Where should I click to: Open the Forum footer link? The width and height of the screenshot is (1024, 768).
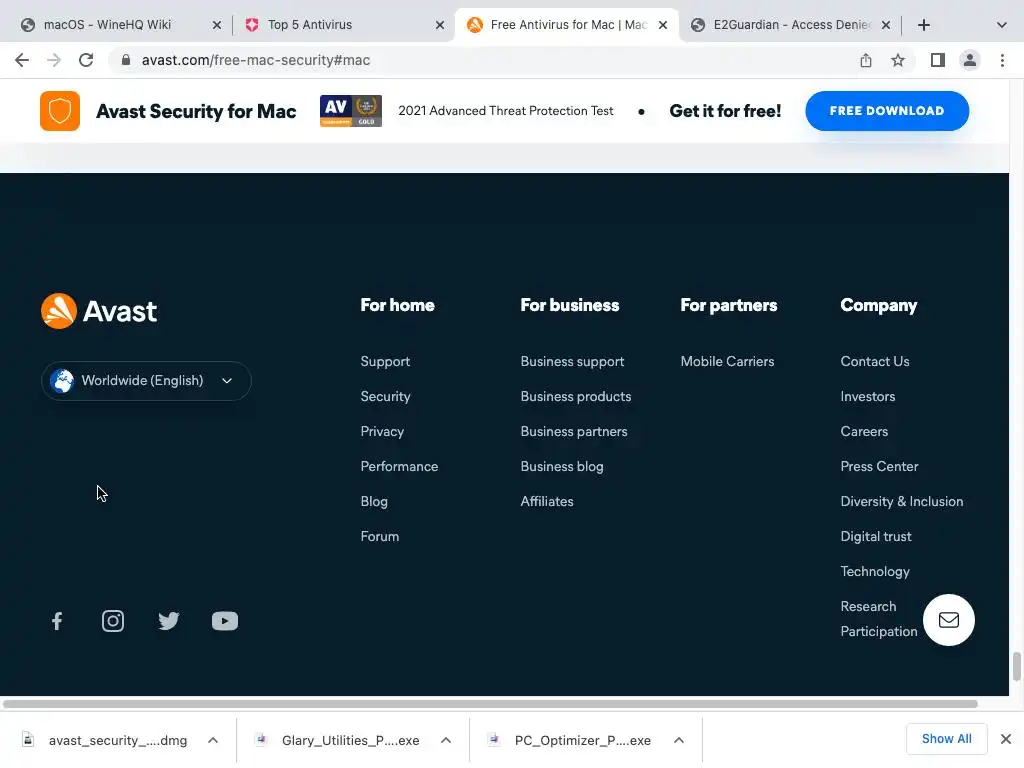(379, 536)
